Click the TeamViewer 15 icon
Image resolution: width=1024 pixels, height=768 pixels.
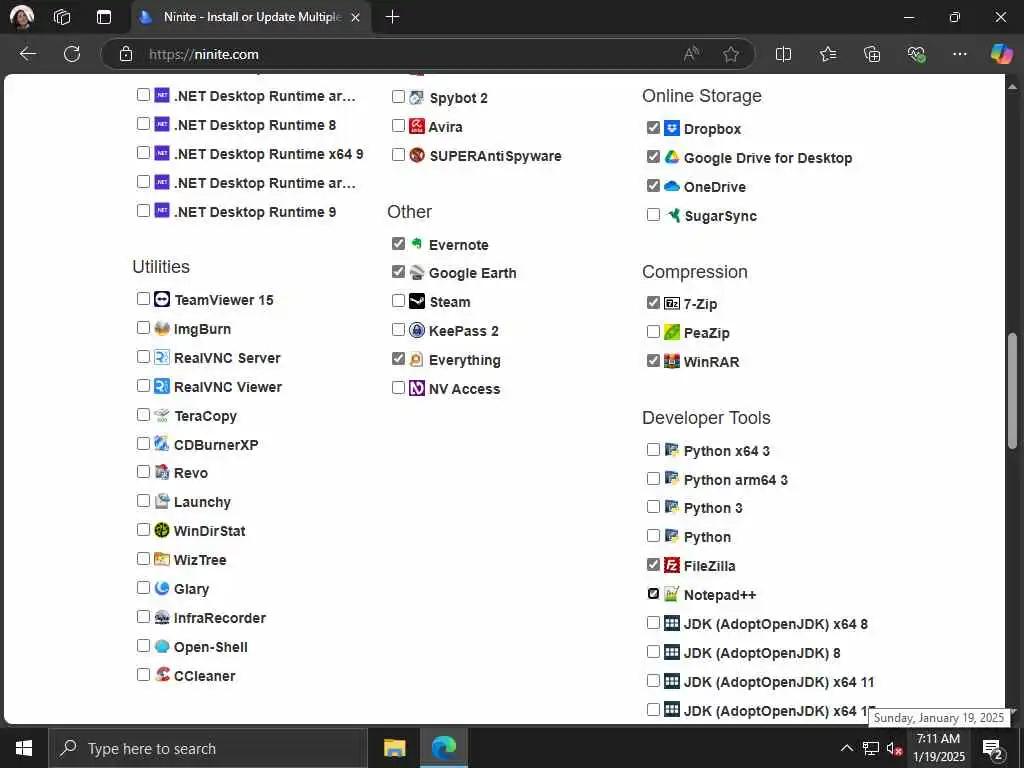pos(162,299)
